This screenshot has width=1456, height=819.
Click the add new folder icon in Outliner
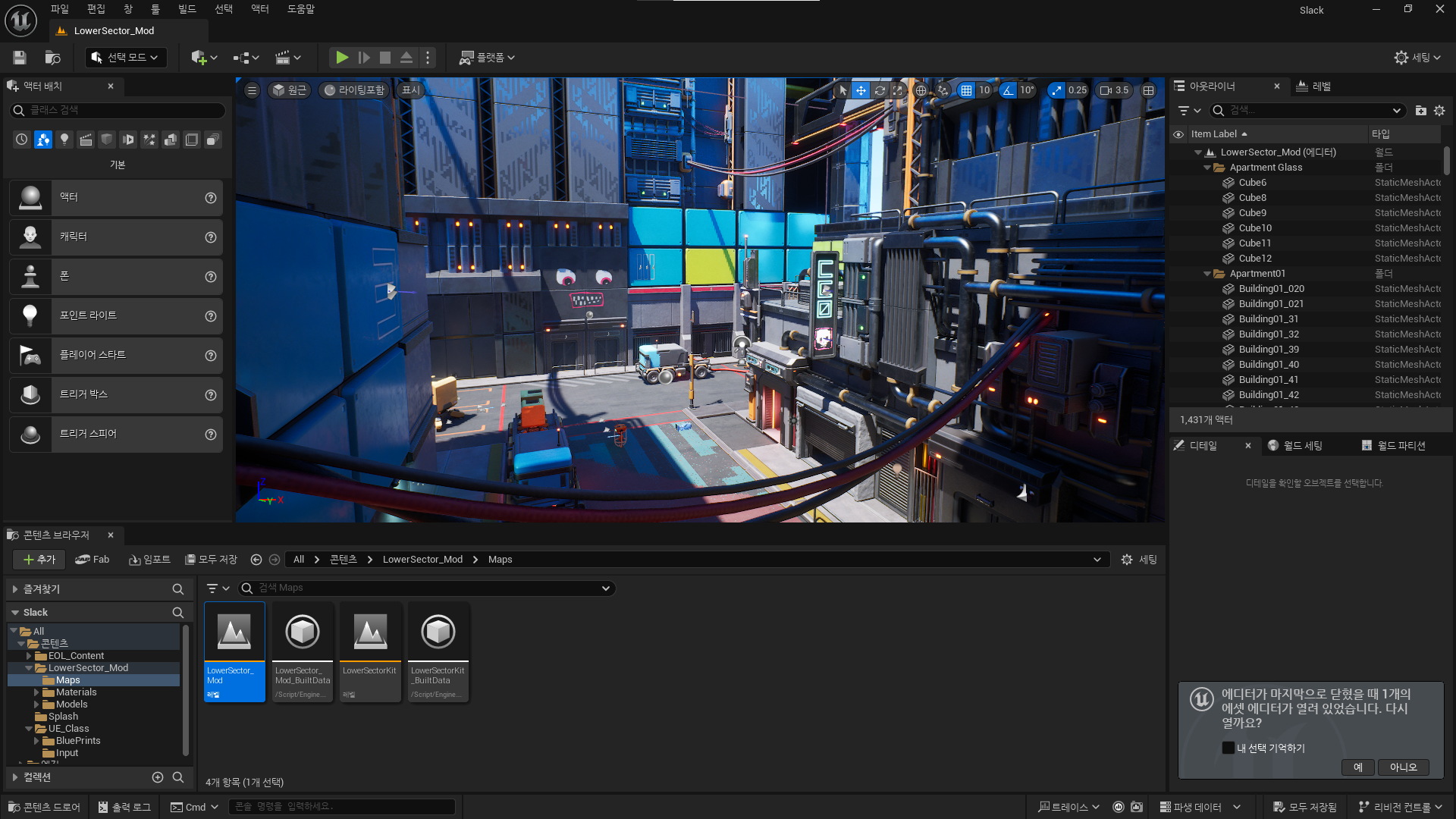[x=1420, y=111]
